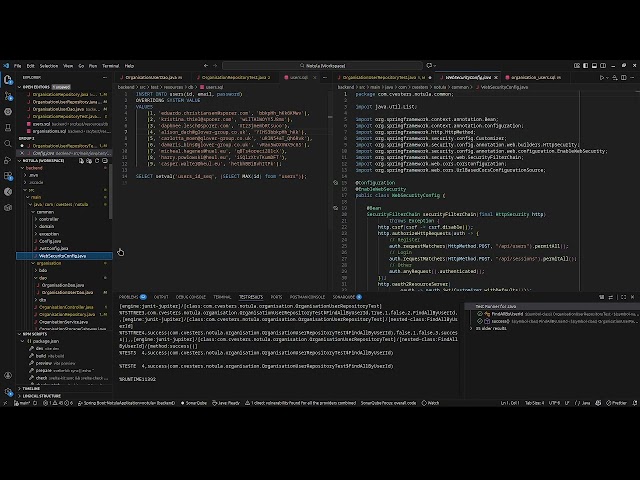Expand the exception folder
This screenshot has width=640, height=480.
pyautogui.click(x=49, y=234)
